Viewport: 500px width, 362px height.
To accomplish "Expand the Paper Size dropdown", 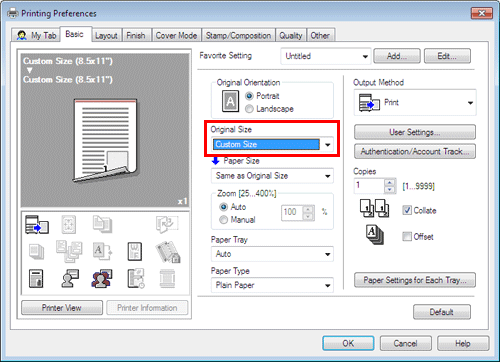I will (x=272, y=176).
